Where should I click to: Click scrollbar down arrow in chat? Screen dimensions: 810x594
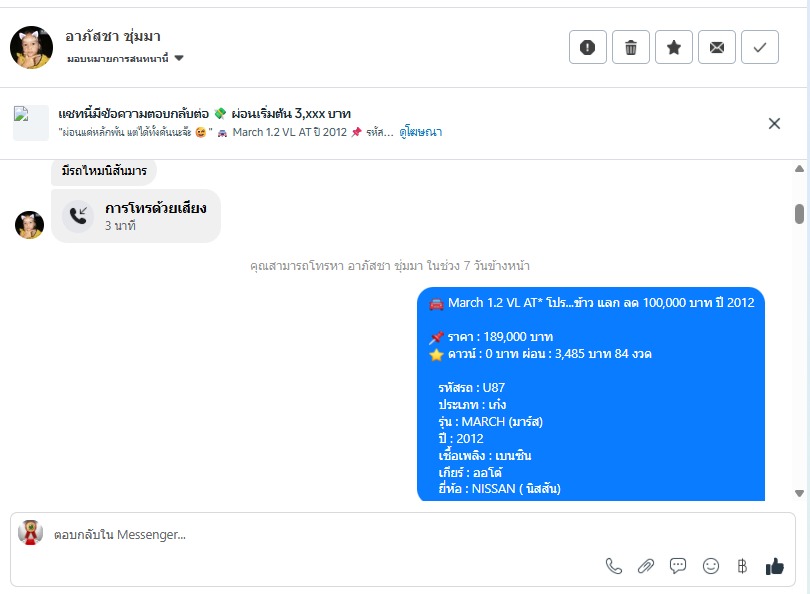799,493
